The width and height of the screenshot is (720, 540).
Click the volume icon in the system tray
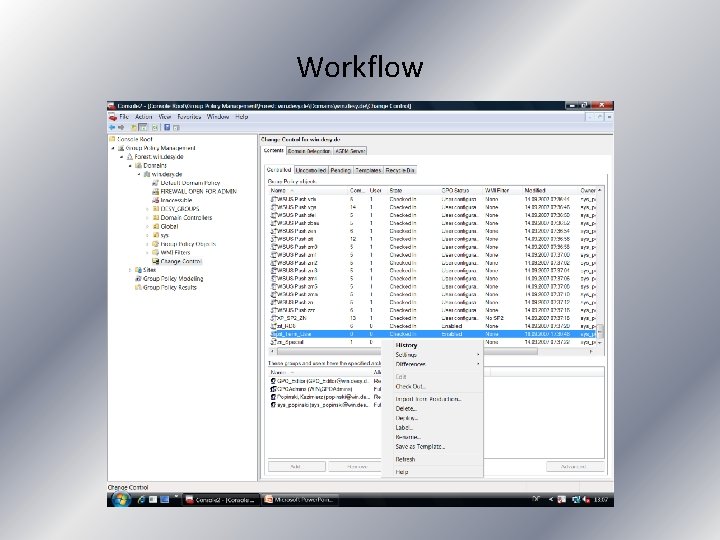pos(586,500)
